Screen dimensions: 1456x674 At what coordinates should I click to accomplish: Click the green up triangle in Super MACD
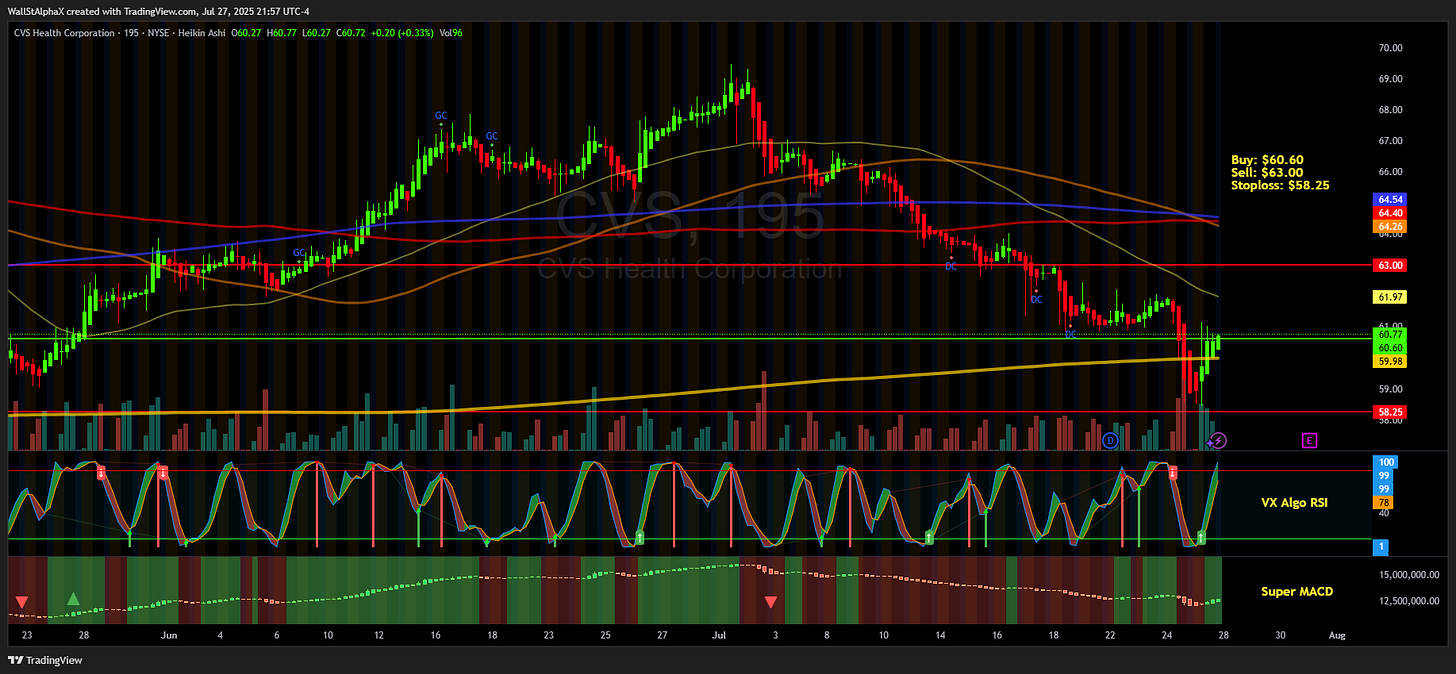point(73,599)
